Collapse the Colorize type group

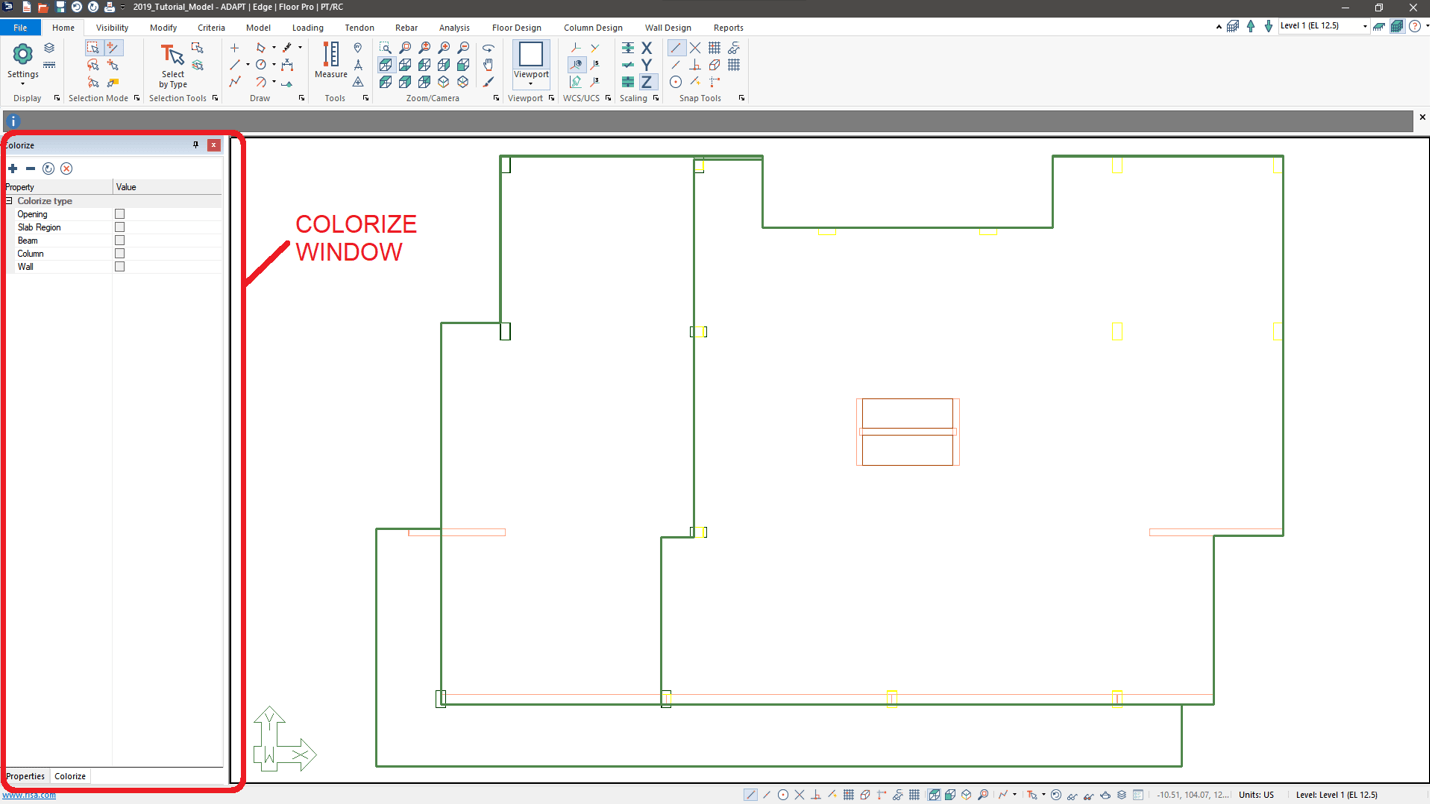coord(9,201)
